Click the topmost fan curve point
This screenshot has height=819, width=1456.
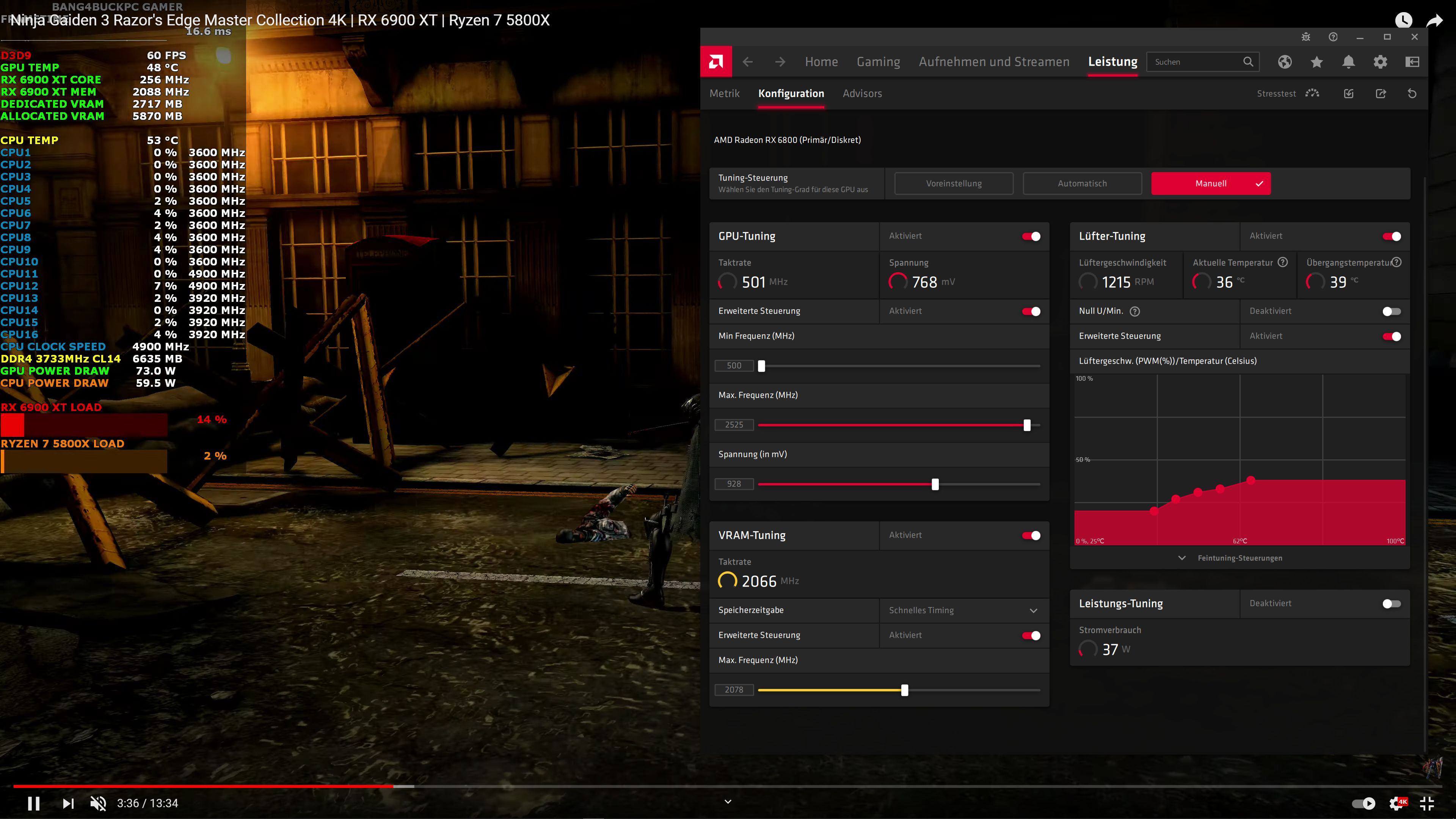tap(1251, 480)
